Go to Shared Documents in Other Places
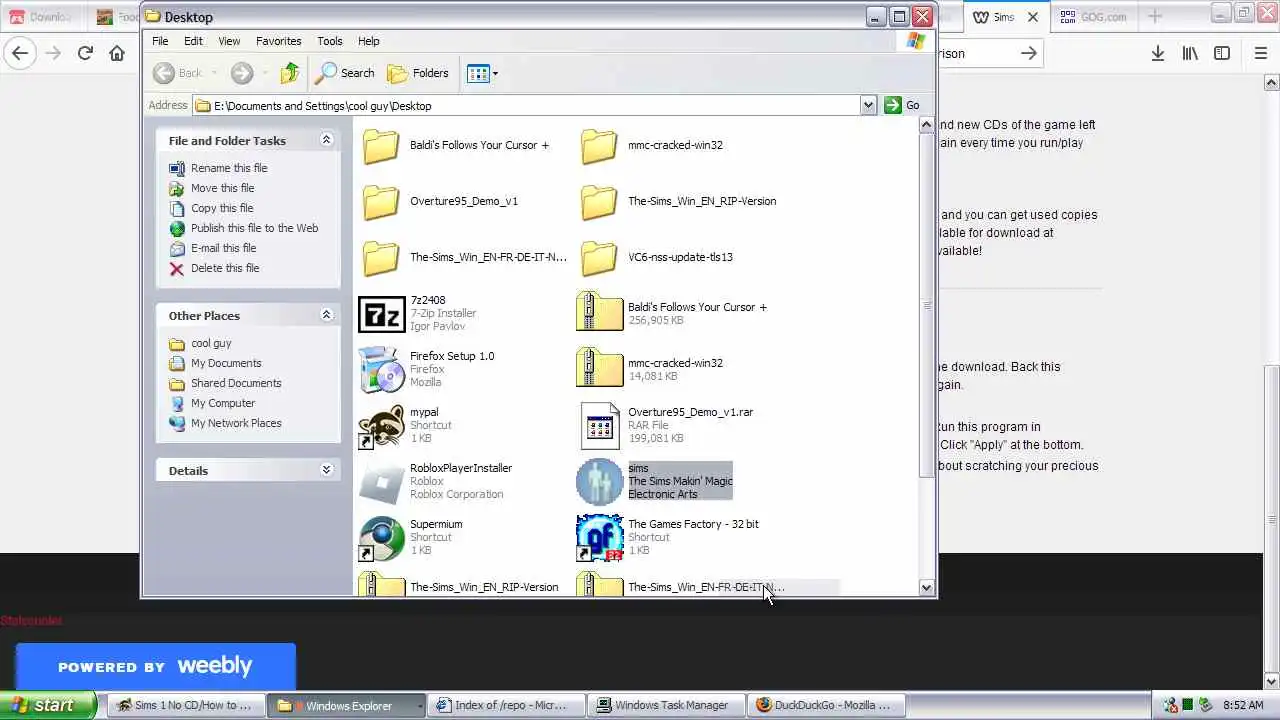The height and width of the screenshot is (720, 1280). coord(236,383)
